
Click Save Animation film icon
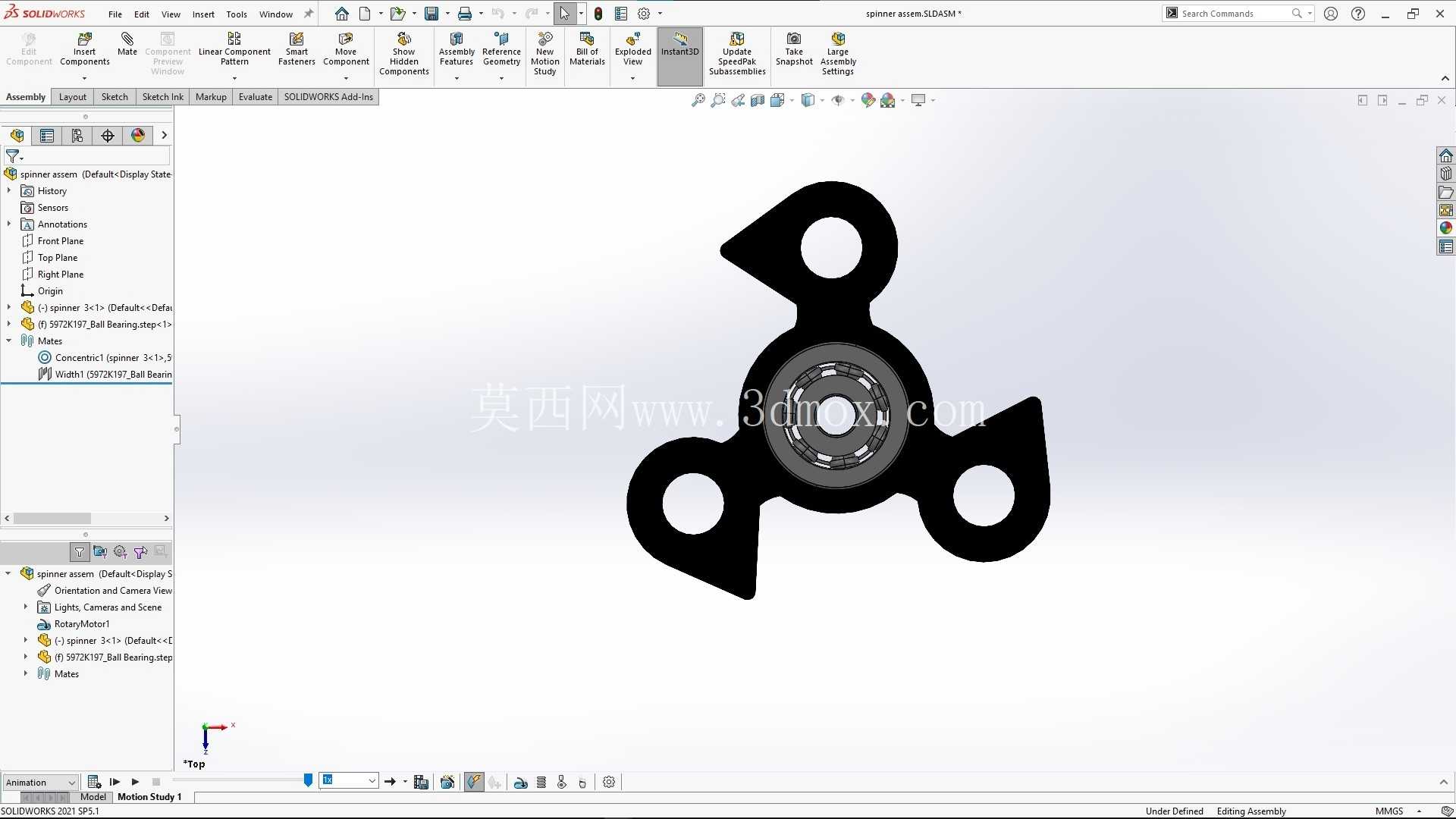coord(421,782)
